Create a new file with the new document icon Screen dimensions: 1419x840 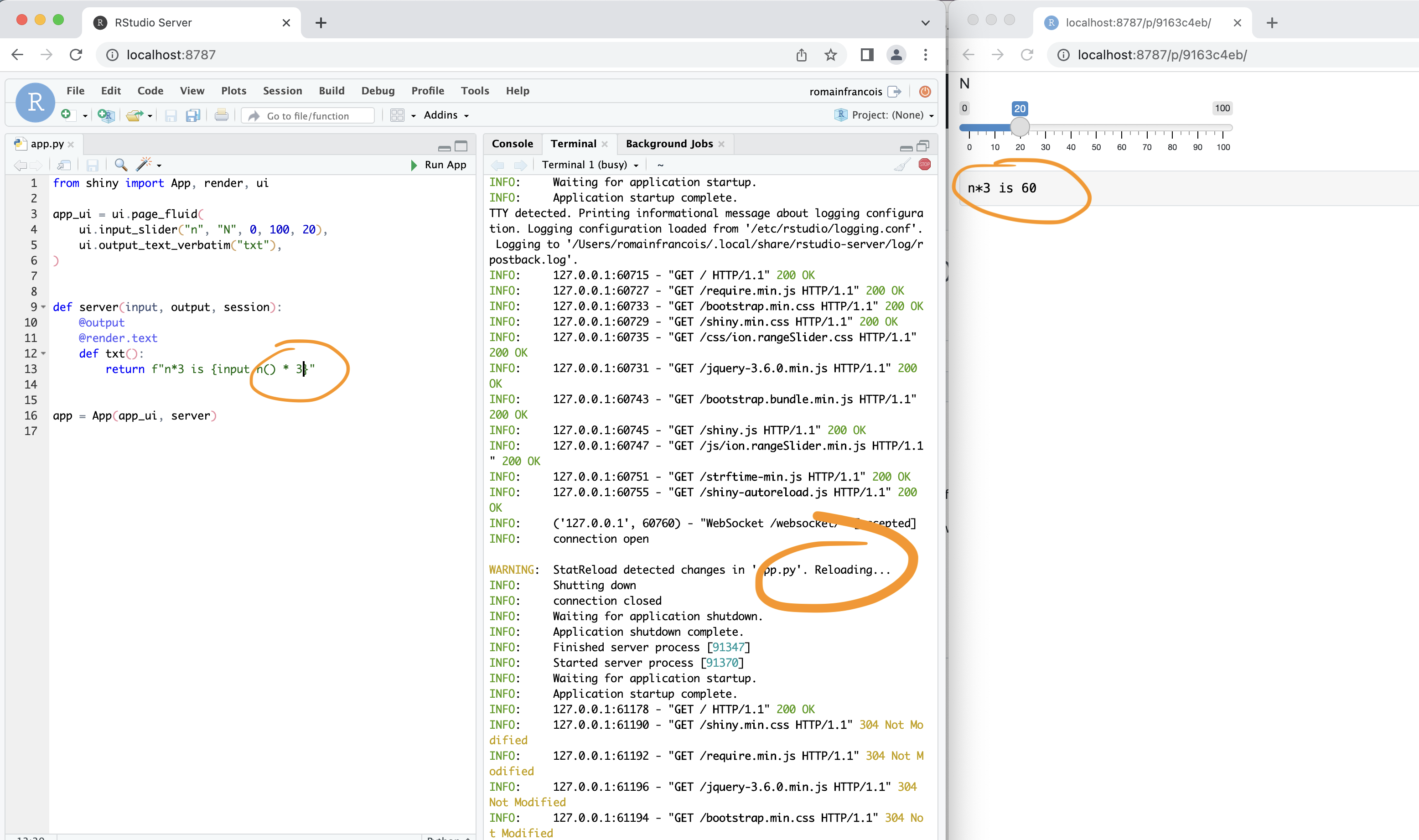[68, 115]
